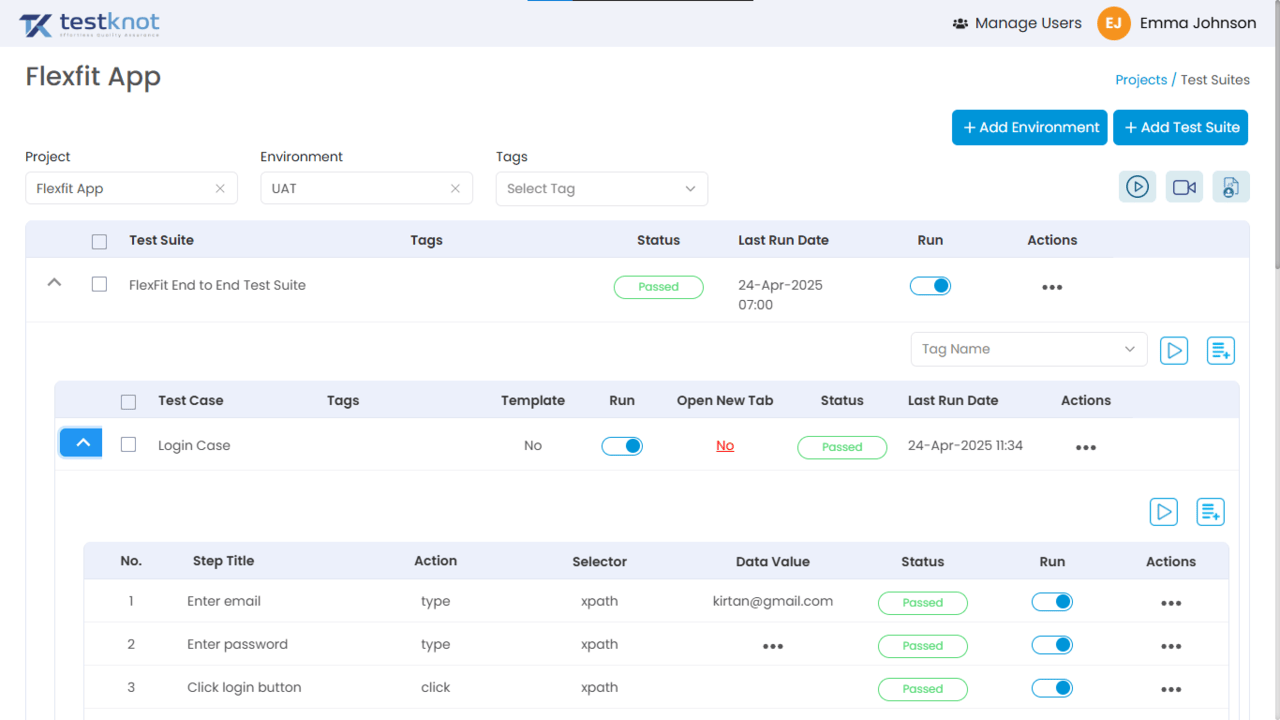Click the testknot logo
This screenshot has height=720, width=1280.
(x=90, y=25)
